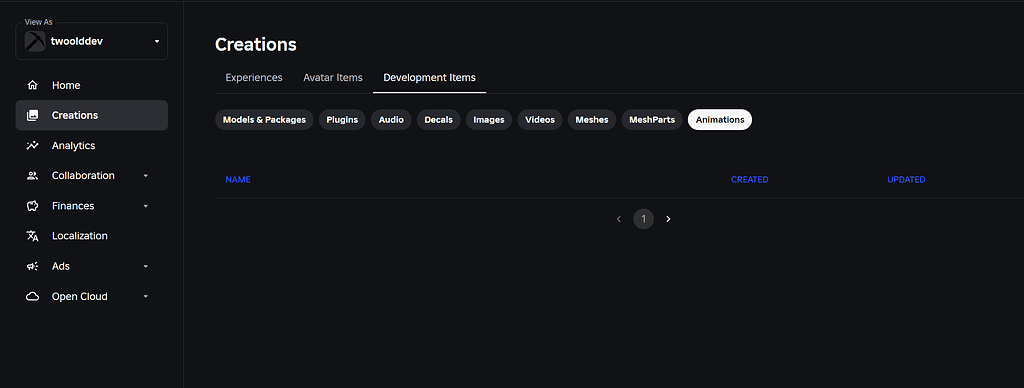Filter by Decals chip
Viewport: 1024px width, 388px height.
pos(439,120)
